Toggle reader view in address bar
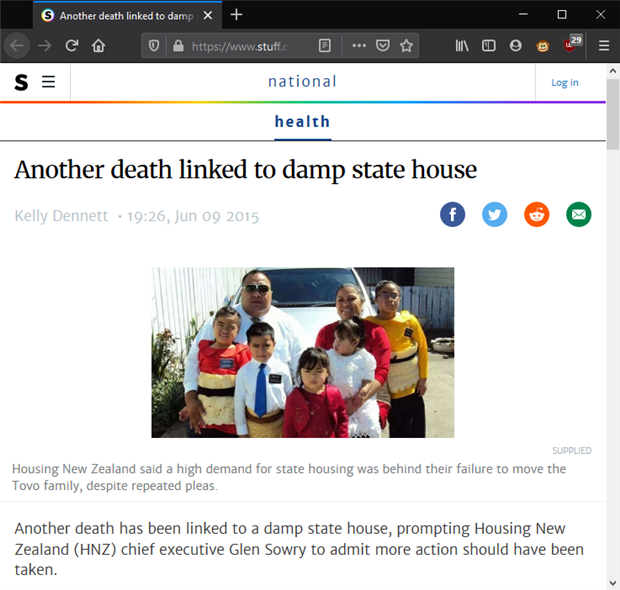620x590 pixels. coord(325,46)
